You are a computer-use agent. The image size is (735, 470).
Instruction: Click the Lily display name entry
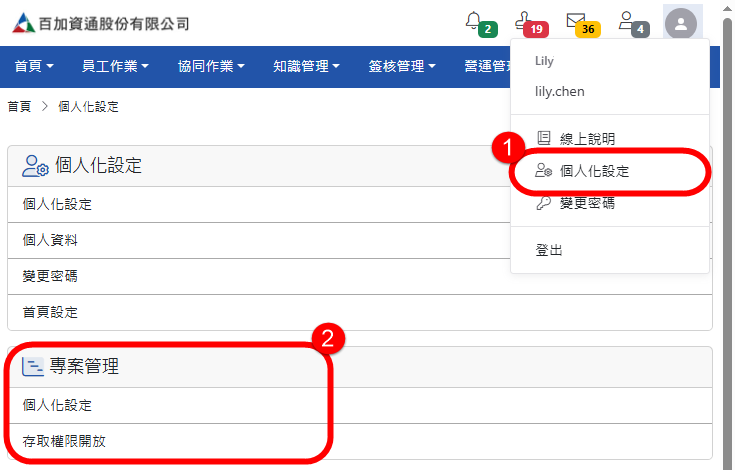click(544, 61)
